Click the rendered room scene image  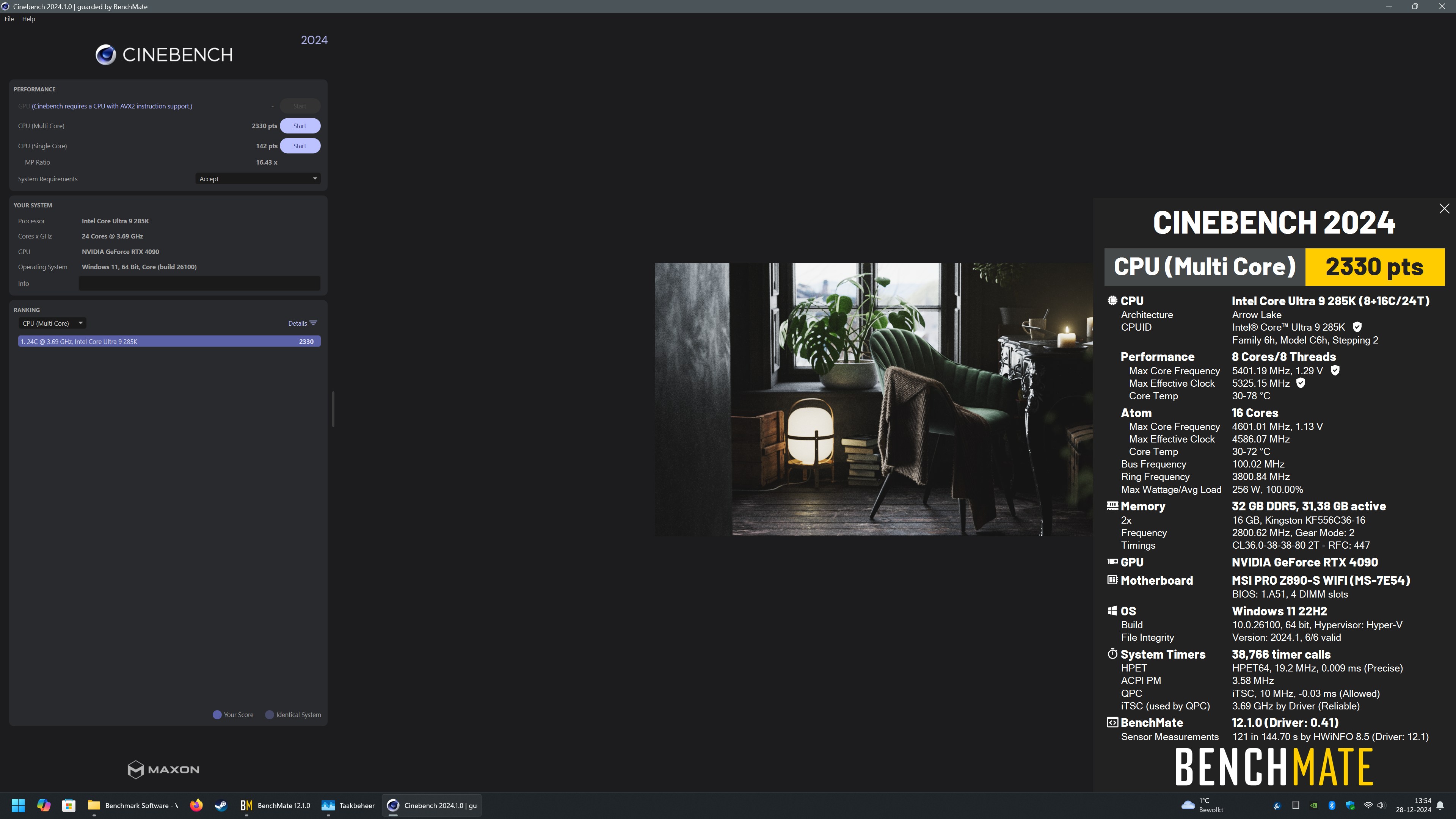click(x=873, y=399)
